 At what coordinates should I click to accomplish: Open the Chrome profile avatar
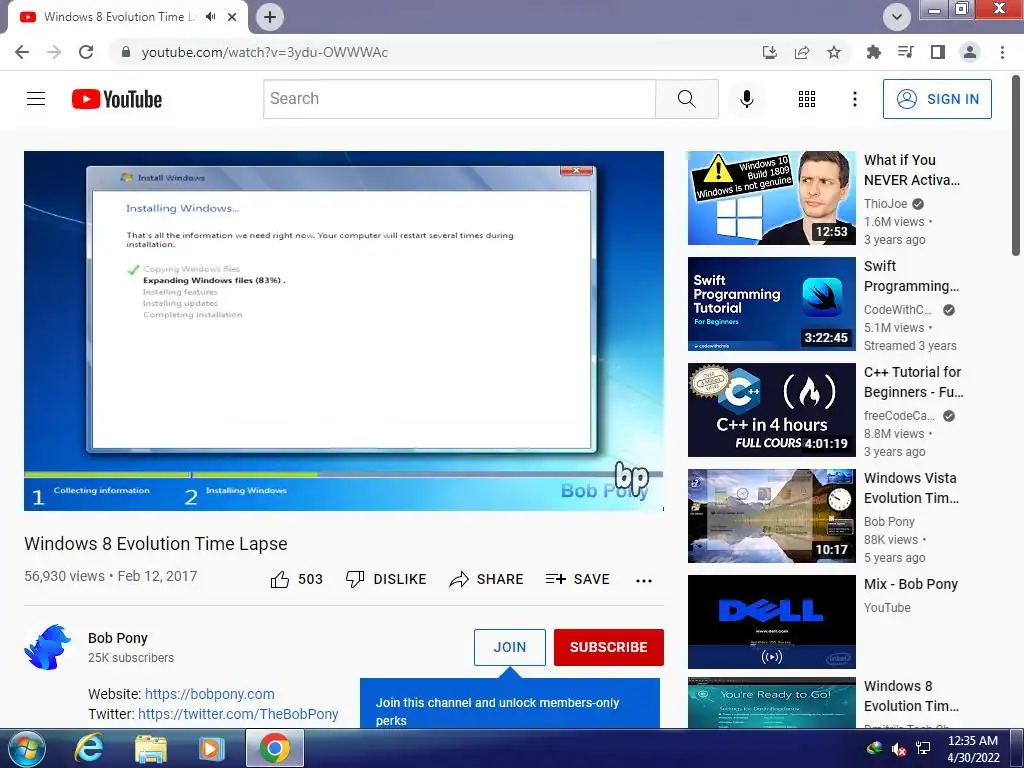[970, 52]
